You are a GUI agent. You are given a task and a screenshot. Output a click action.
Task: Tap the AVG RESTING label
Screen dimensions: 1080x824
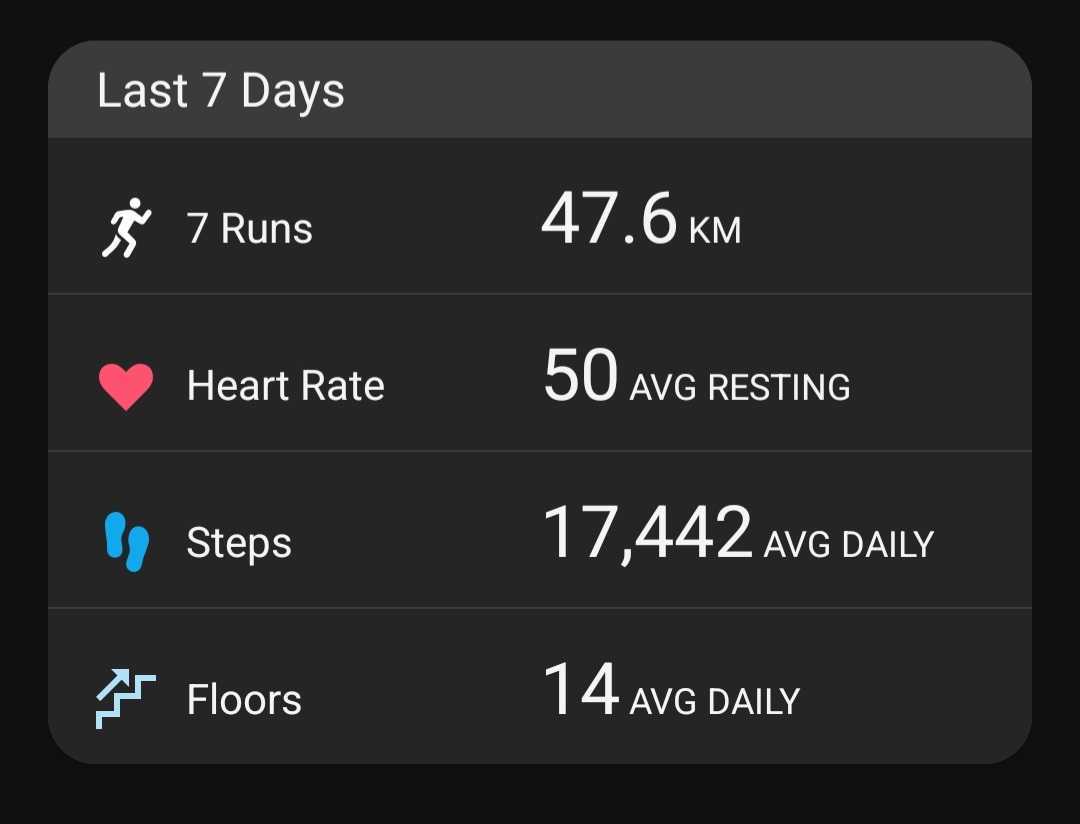tap(740, 387)
